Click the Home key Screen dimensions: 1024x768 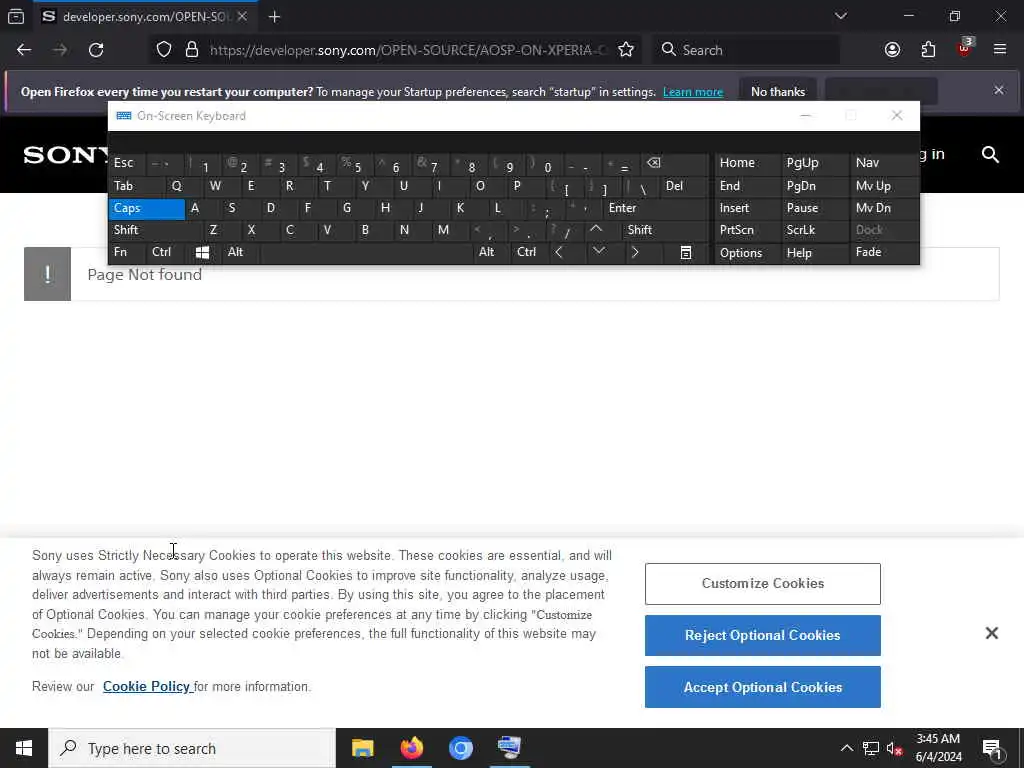pos(747,163)
